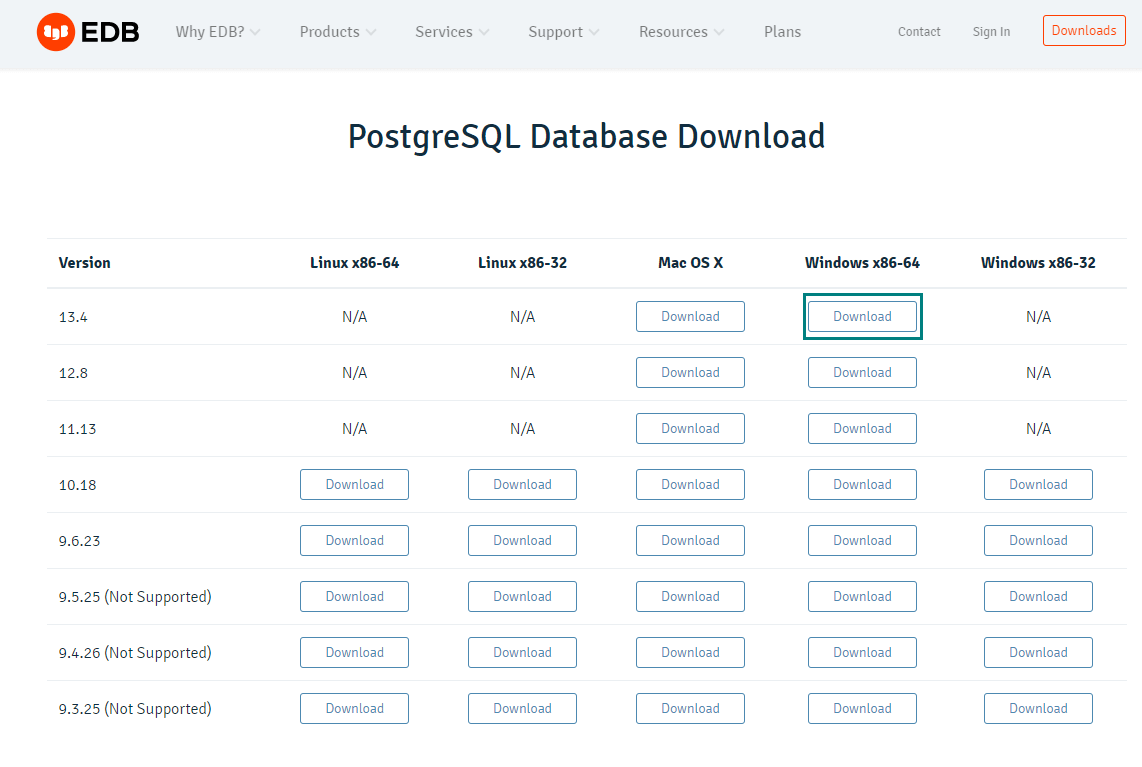Click the Windows x86-64 column header
This screenshot has height=767, width=1142.
tap(862, 263)
